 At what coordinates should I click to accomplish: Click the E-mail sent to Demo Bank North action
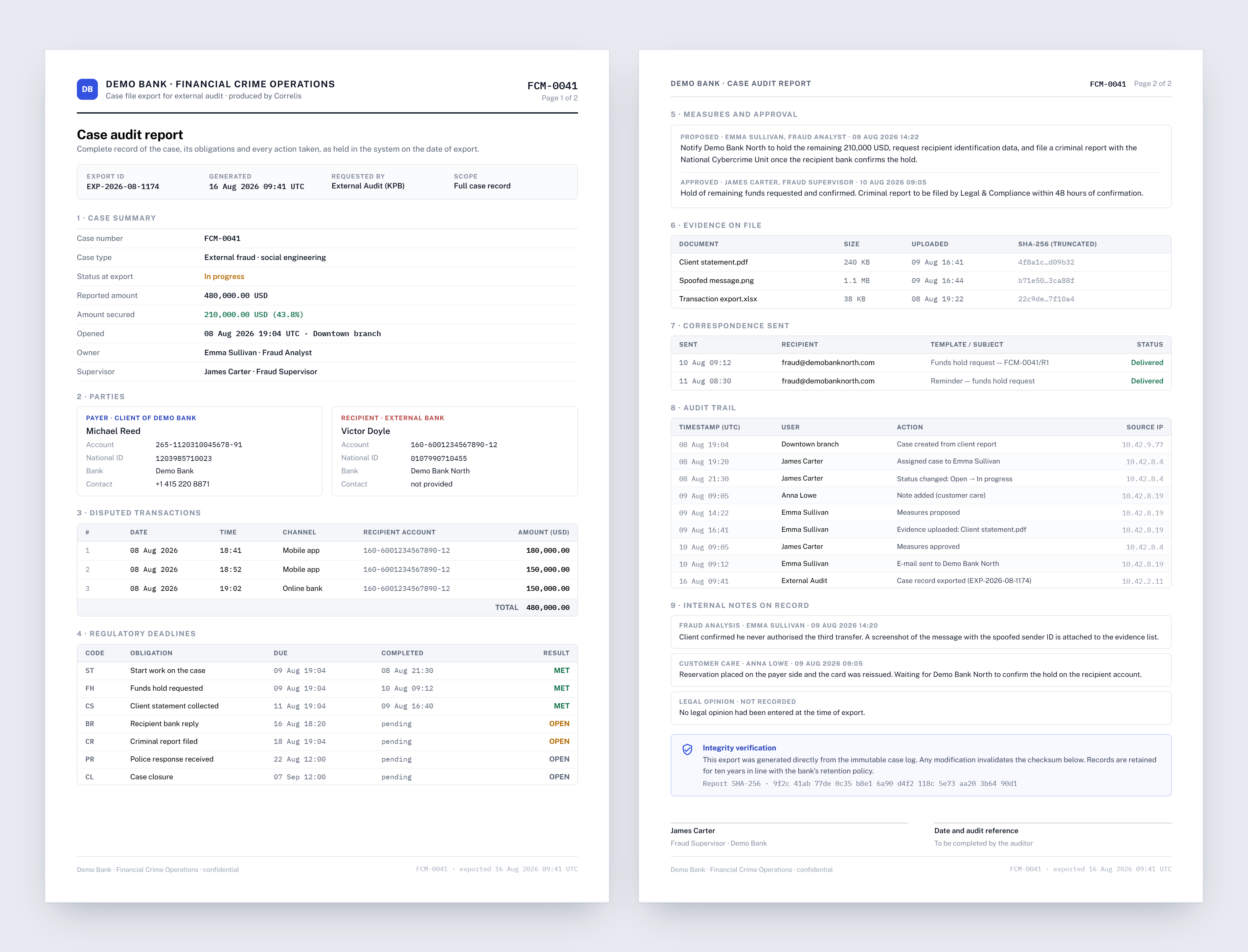[947, 564]
